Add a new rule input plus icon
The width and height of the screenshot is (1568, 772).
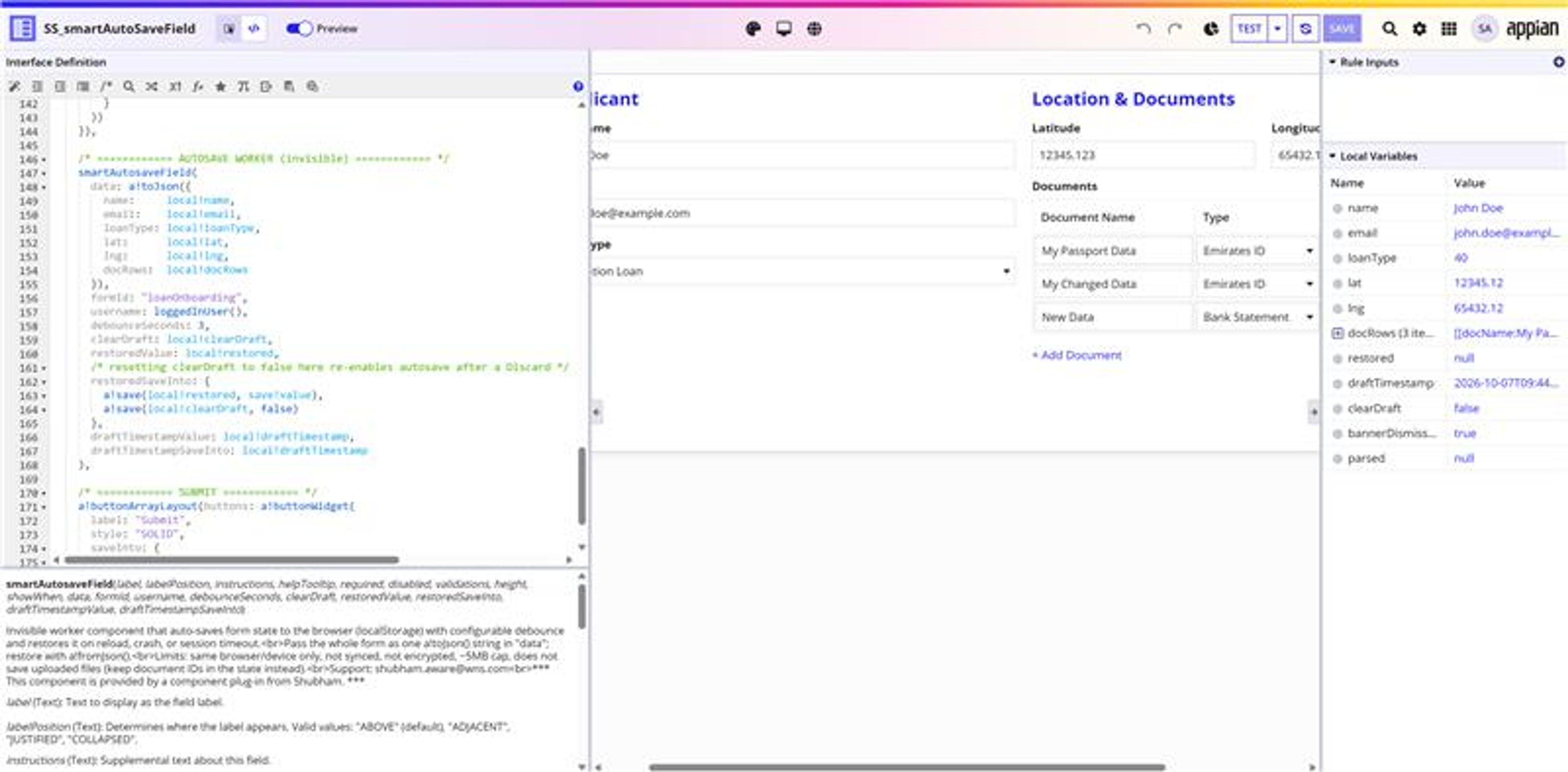click(1559, 62)
